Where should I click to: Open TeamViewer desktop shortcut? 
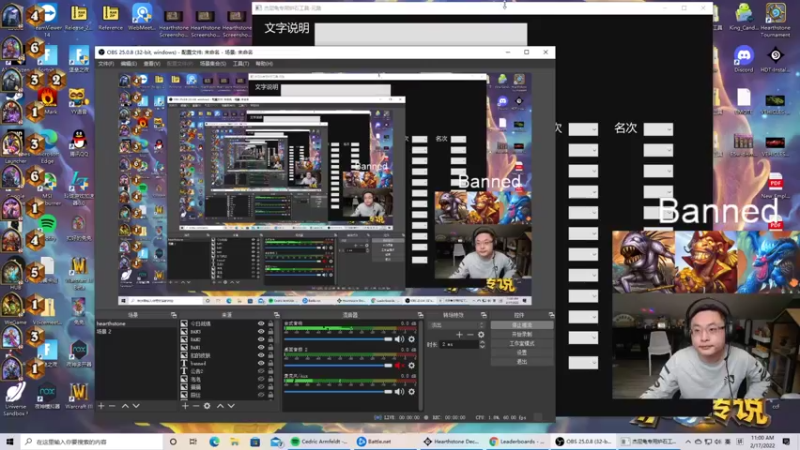click(x=47, y=19)
